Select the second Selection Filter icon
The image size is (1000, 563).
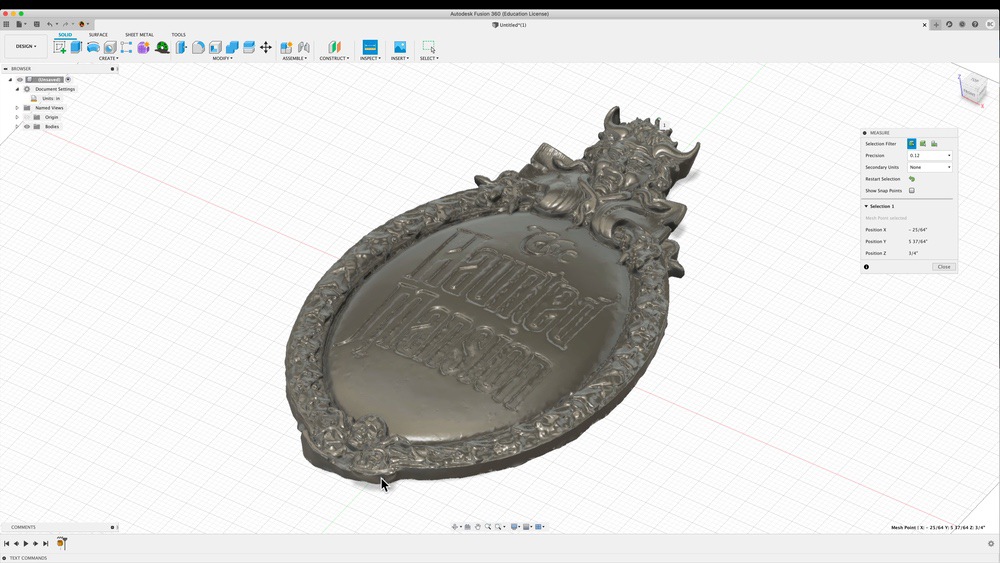click(x=923, y=143)
